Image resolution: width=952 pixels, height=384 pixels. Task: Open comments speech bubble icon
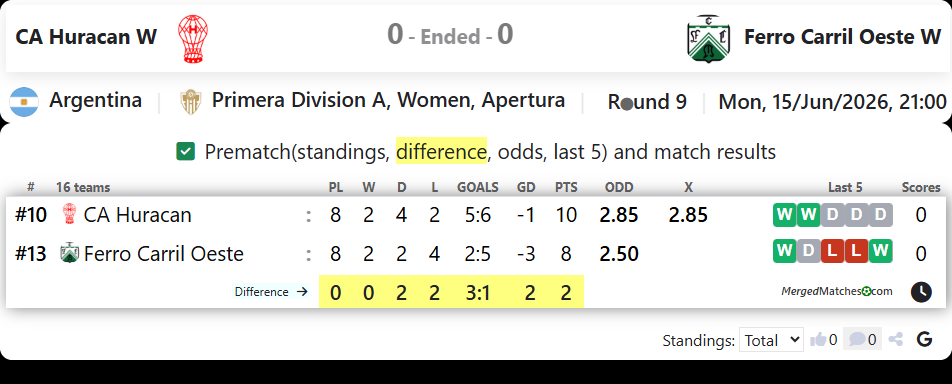[x=857, y=340]
